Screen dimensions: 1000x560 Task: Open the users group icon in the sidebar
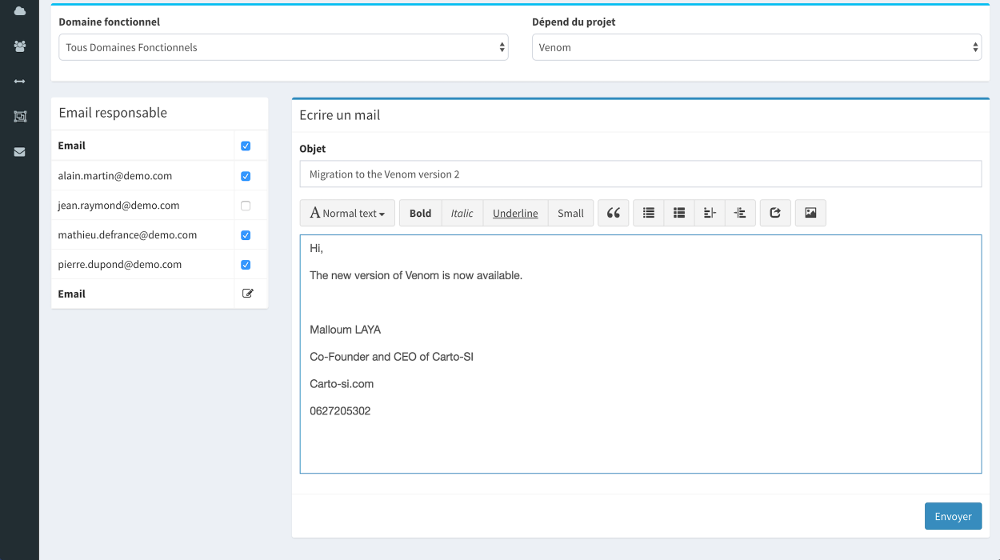[x=19, y=46]
